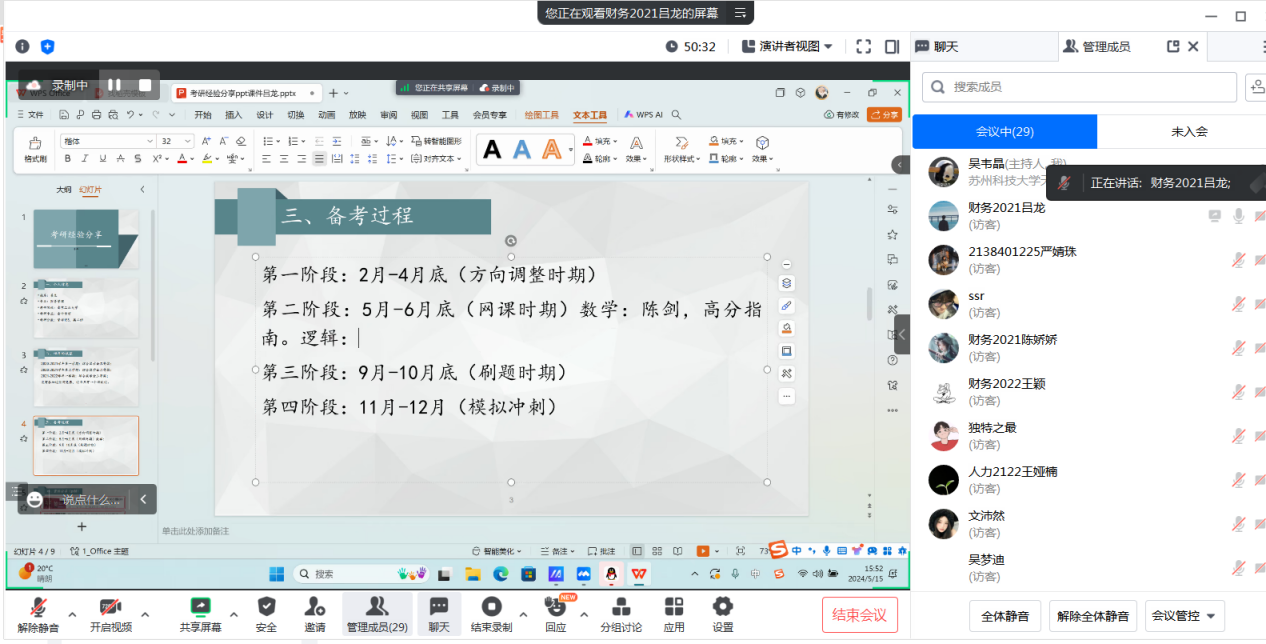The height and width of the screenshot is (644, 1266).
Task: Enter full screen via the expand icon
Action: coord(864,46)
